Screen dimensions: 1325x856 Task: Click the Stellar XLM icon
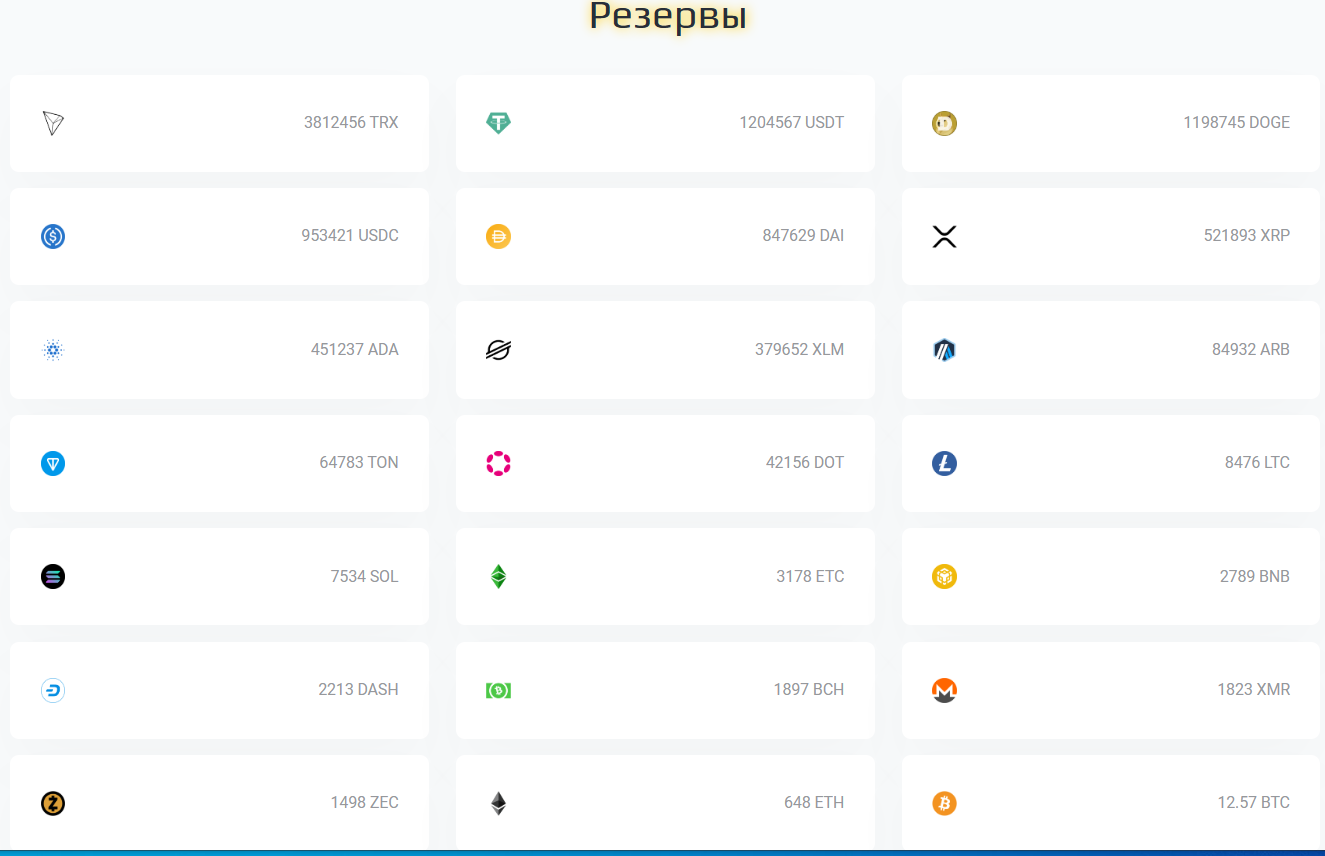click(498, 350)
